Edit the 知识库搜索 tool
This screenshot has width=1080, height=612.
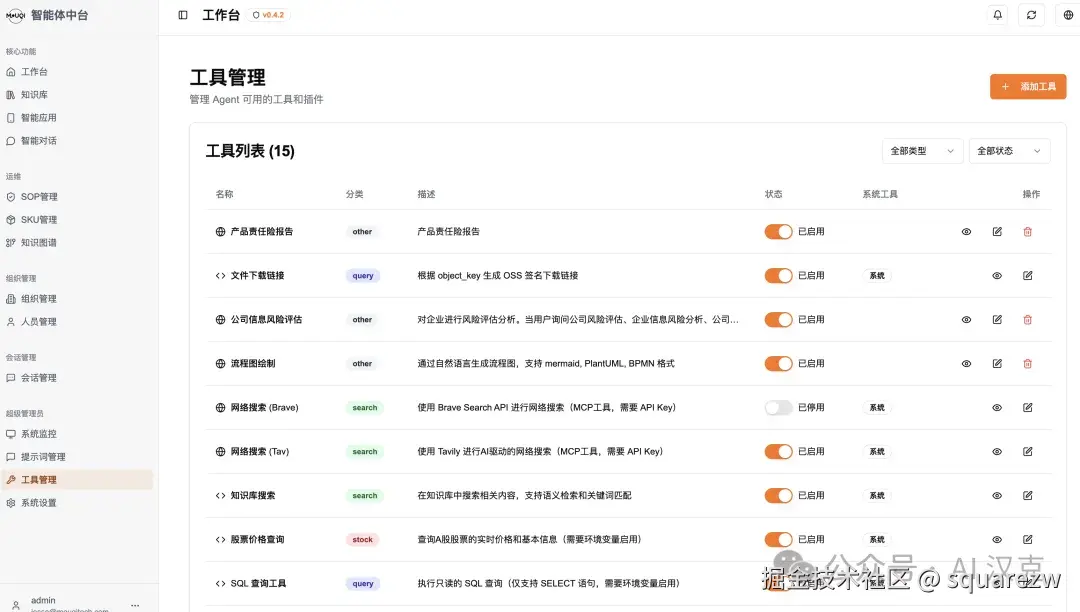(1027, 496)
